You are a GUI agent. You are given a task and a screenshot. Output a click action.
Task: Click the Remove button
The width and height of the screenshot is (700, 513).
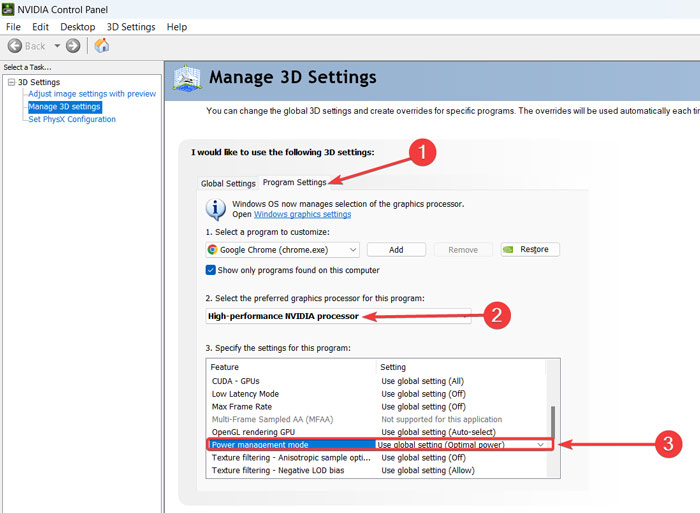point(463,250)
